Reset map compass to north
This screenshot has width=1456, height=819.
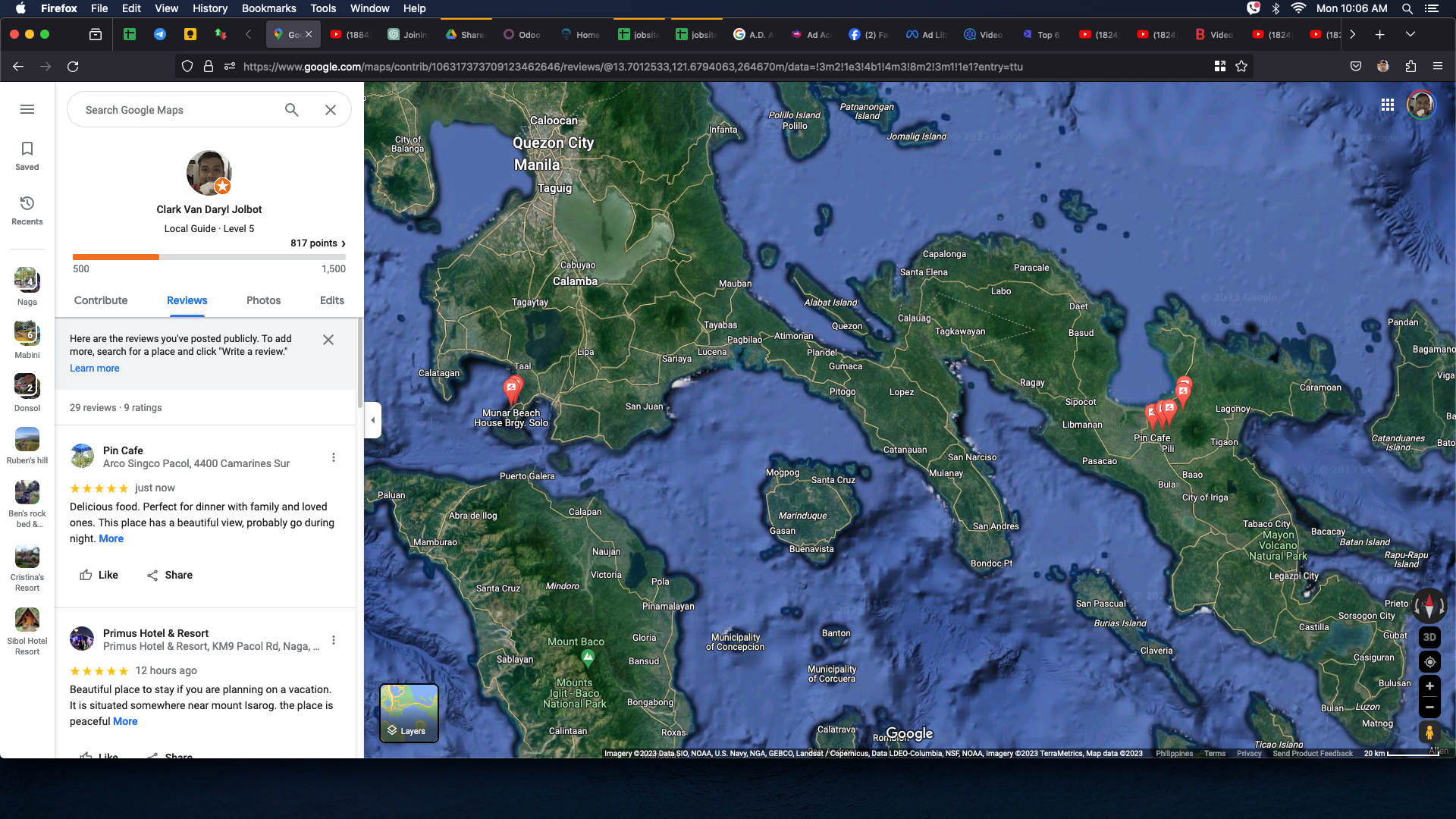click(1429, 606)
